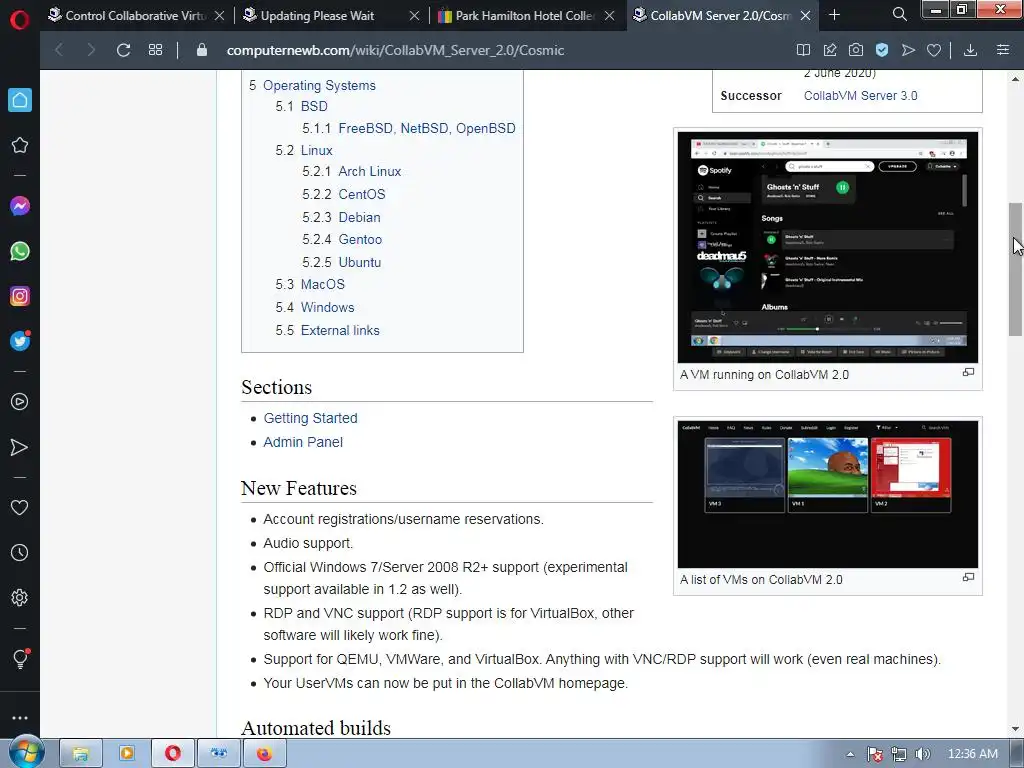Click scrollbar down arrow
Viewport: 1024px width, 768px height.
(1015, 729)
